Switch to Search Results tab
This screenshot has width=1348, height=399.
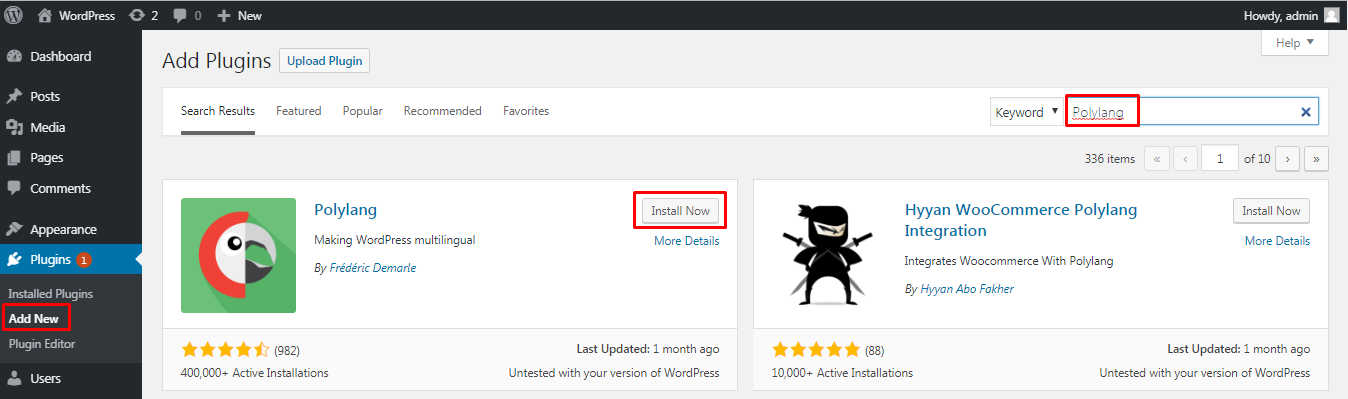(x=218, y=111)
